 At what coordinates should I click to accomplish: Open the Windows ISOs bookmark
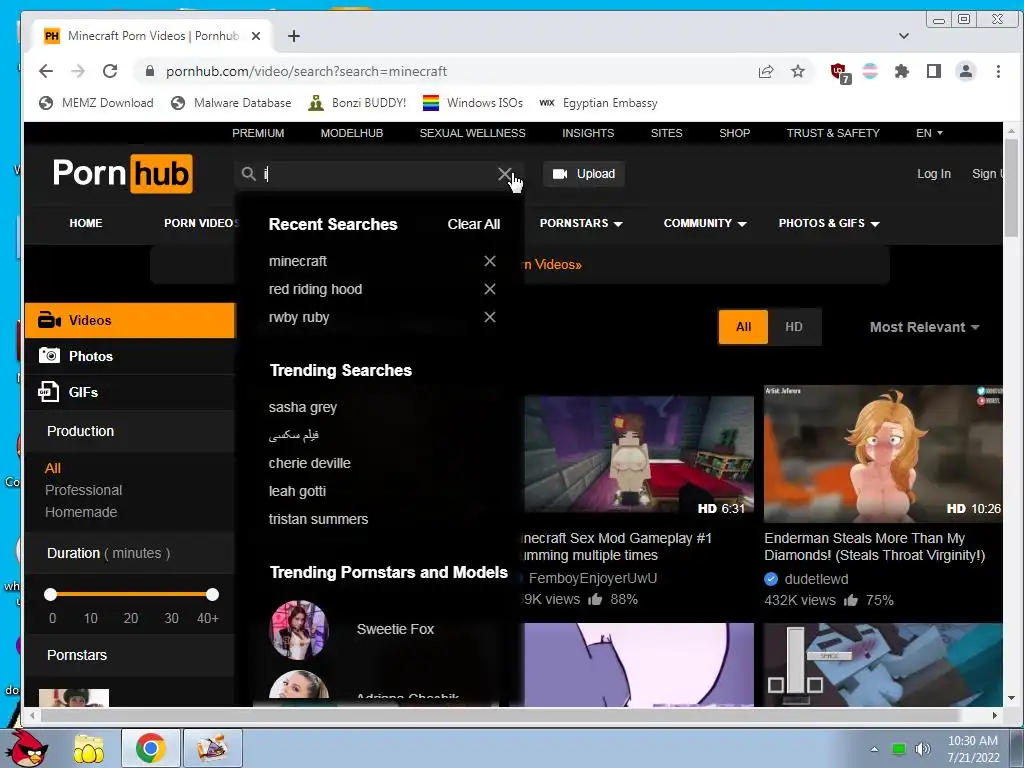(473, 103)
